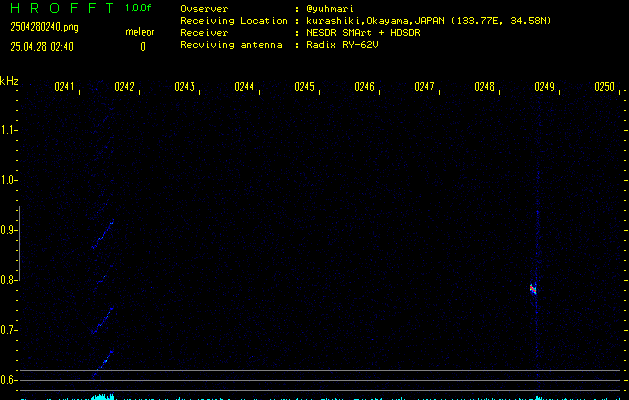Click the 0244 time marker
The width and height of the screenshot is (629, 400).
pyautogui.click(x=244, y=87)
